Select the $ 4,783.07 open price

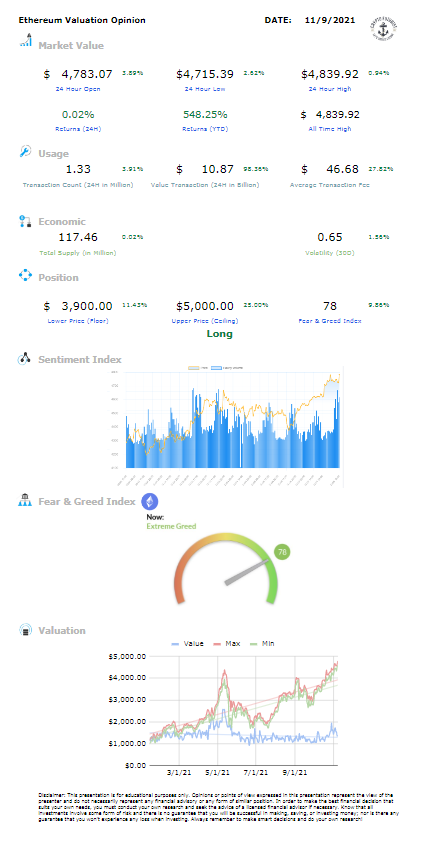tap(78, 74)
